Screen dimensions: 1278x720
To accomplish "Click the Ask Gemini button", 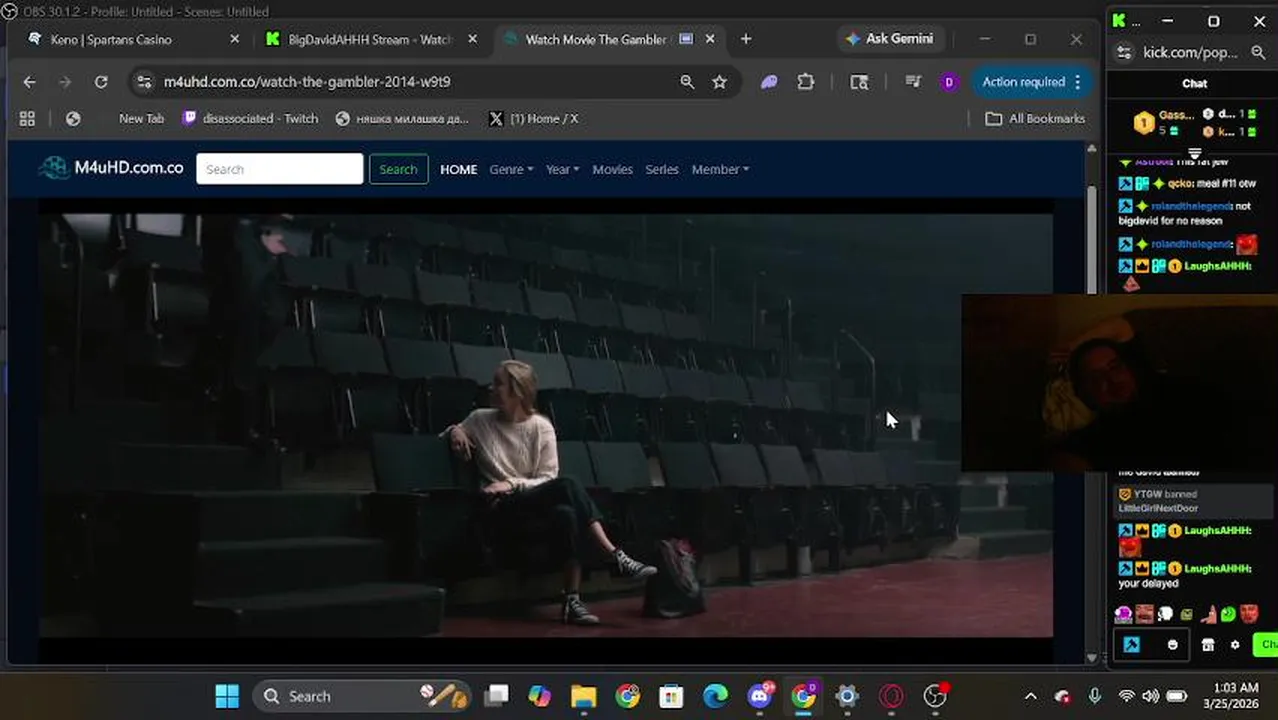I will coord(889,39).
